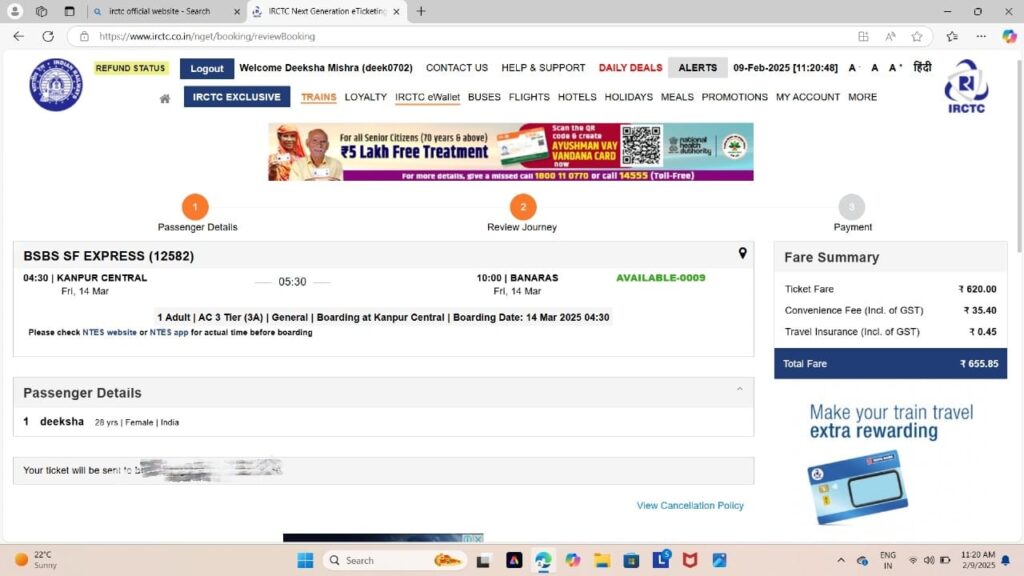
Task: Switch to irctc official website Search tab
Action: 160,12
